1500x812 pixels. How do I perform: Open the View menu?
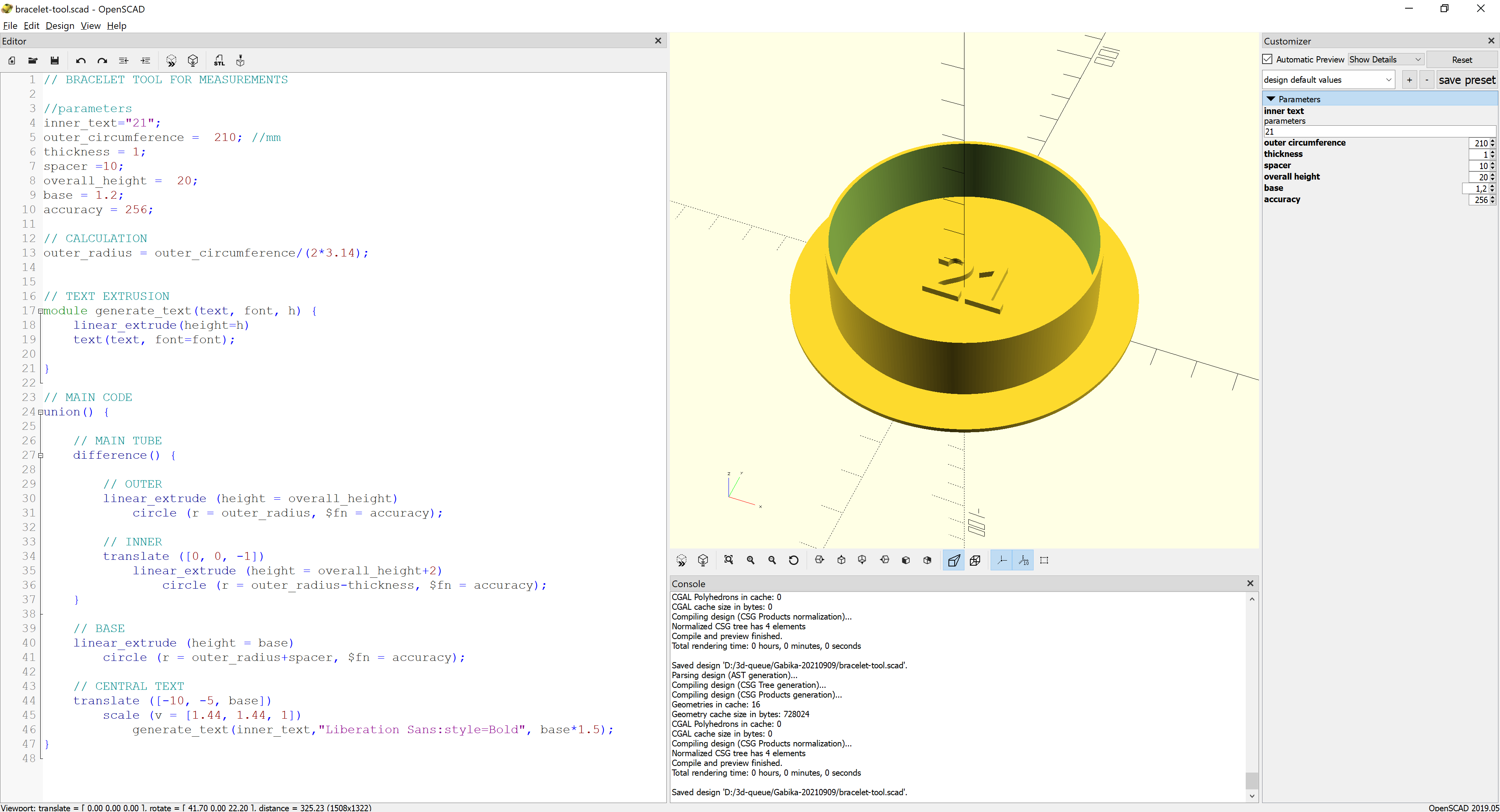point(90,26)
